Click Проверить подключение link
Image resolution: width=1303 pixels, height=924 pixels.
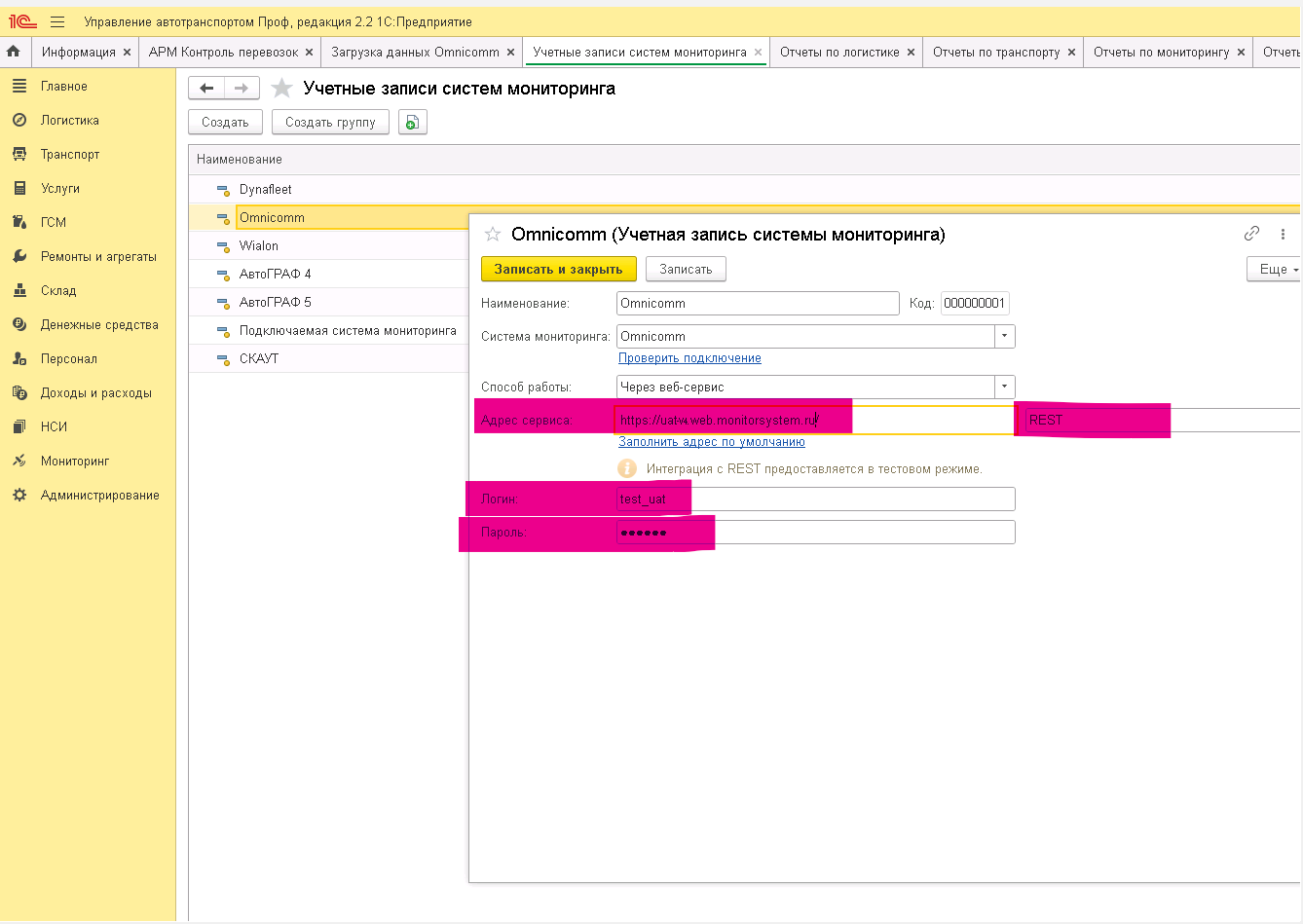[x=689, y=358]
